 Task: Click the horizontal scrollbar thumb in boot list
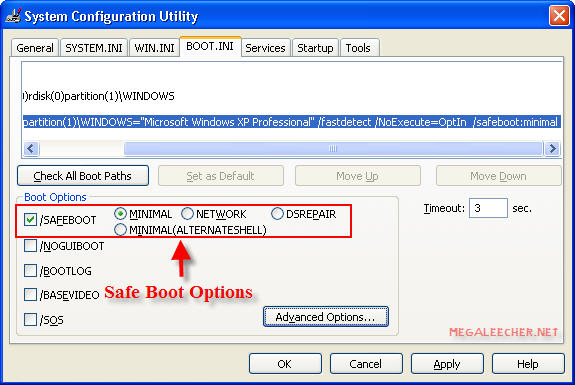click(333, 148)
